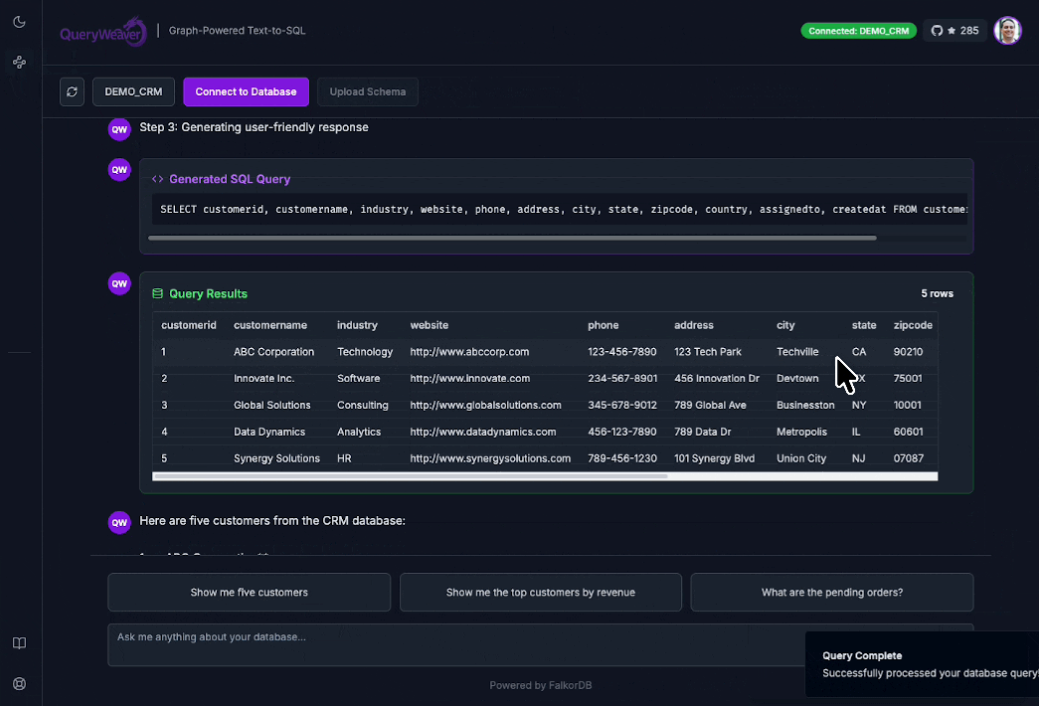Select 'Show me five customers' suggestion
This screenshot has width=1039, height=706.
(x=249, y=592)
